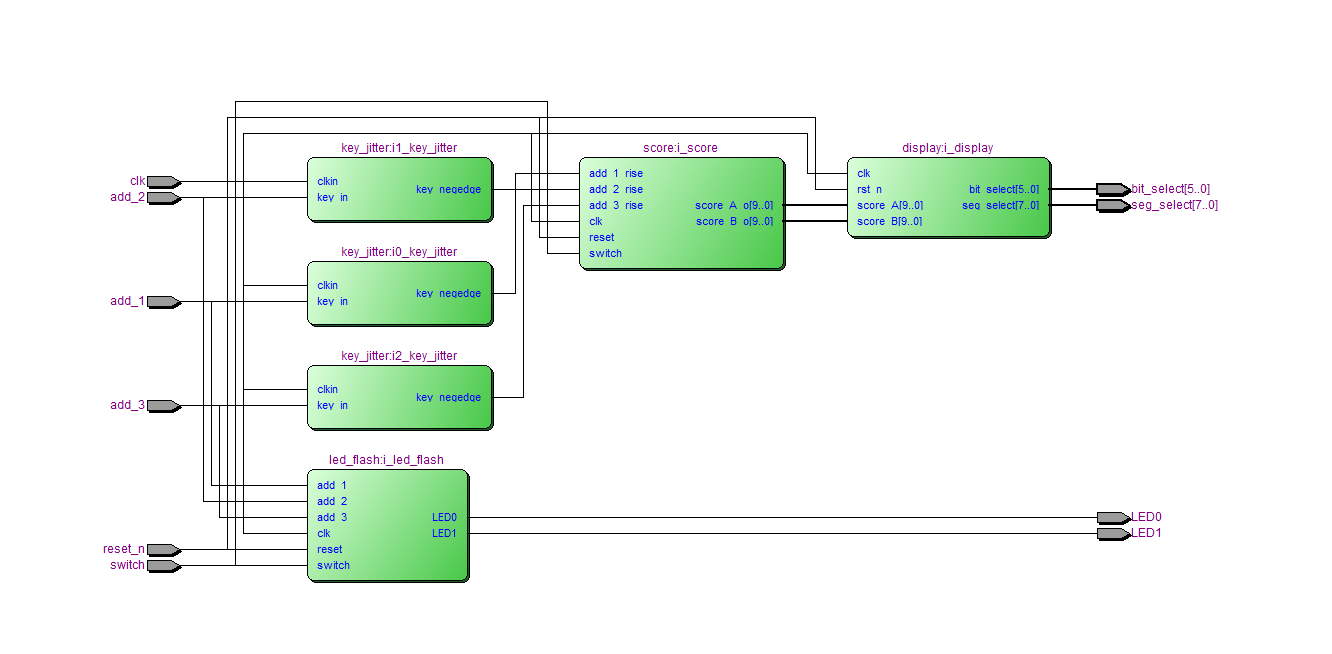1332x654 pixels.
Task: Select add_3_rise port on score block
Action: [616, 206]
